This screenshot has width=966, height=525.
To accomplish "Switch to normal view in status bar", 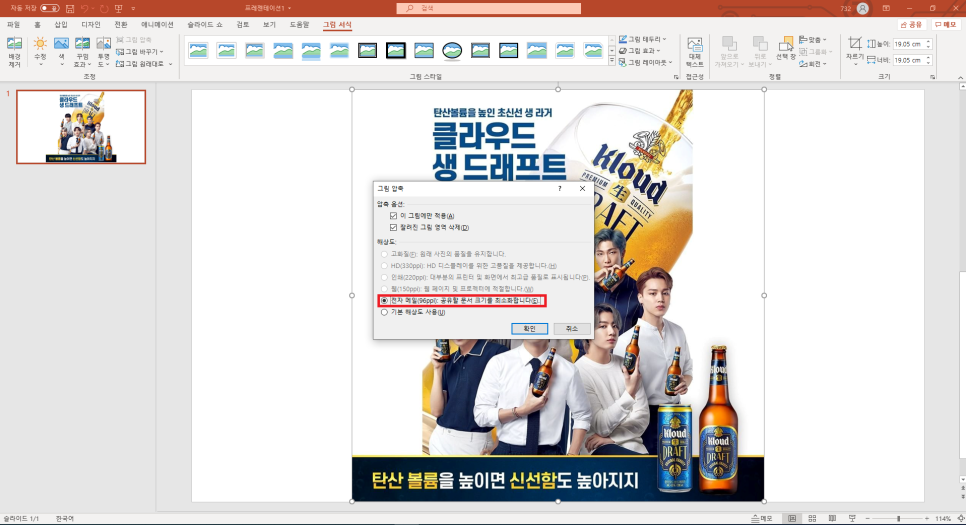I will tap(792, 518).
